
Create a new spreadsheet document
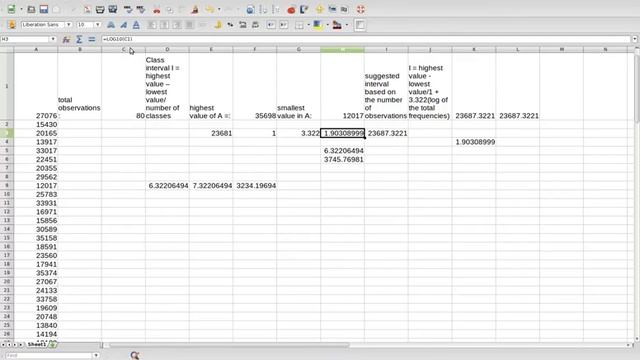click(11, 9)
